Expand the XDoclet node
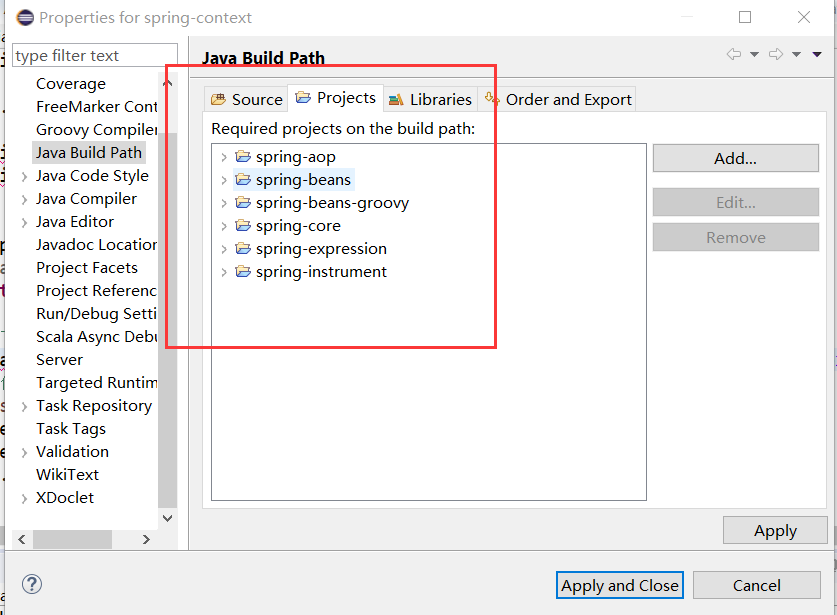This screenshot has width=837, height=615. click(x=24, y=498)
